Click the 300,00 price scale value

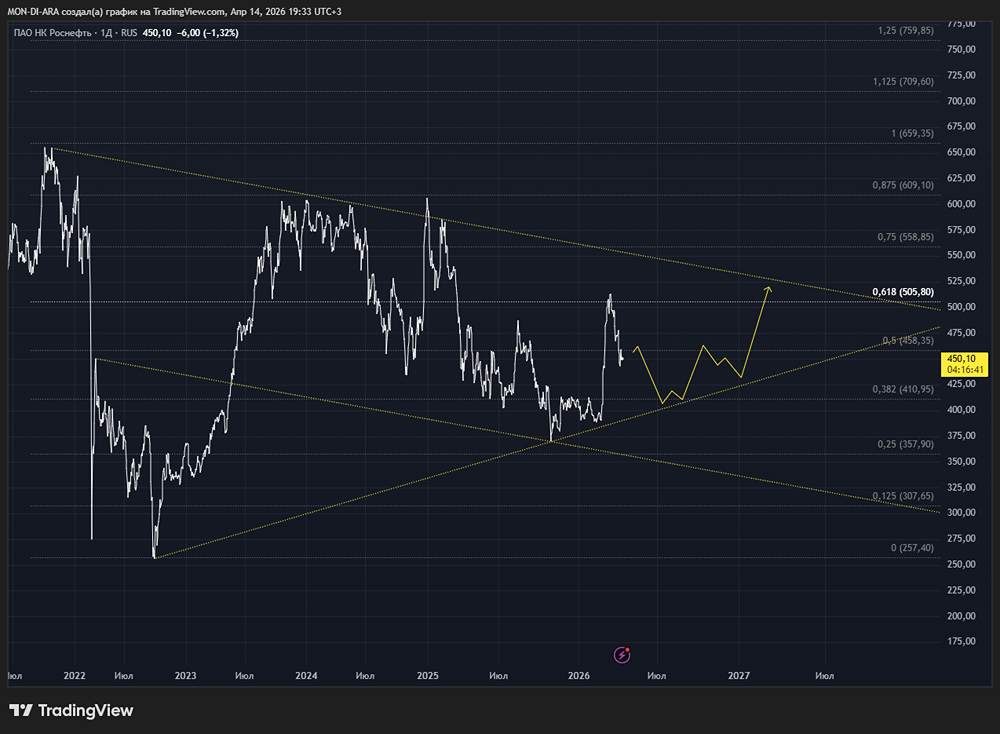(962, 512)
